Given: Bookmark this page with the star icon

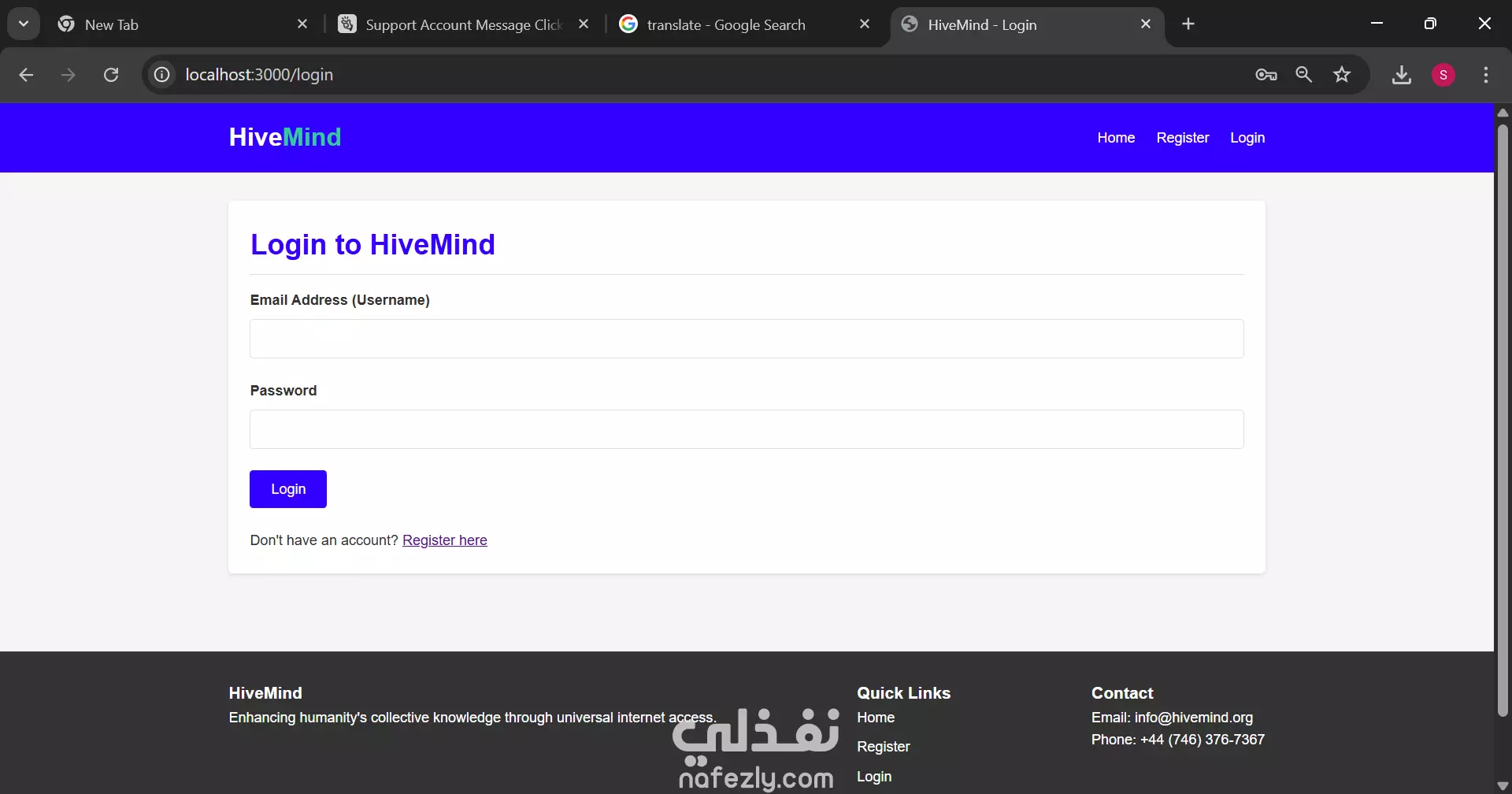Looking at the screenshot, I should [x=1342, y=75].
